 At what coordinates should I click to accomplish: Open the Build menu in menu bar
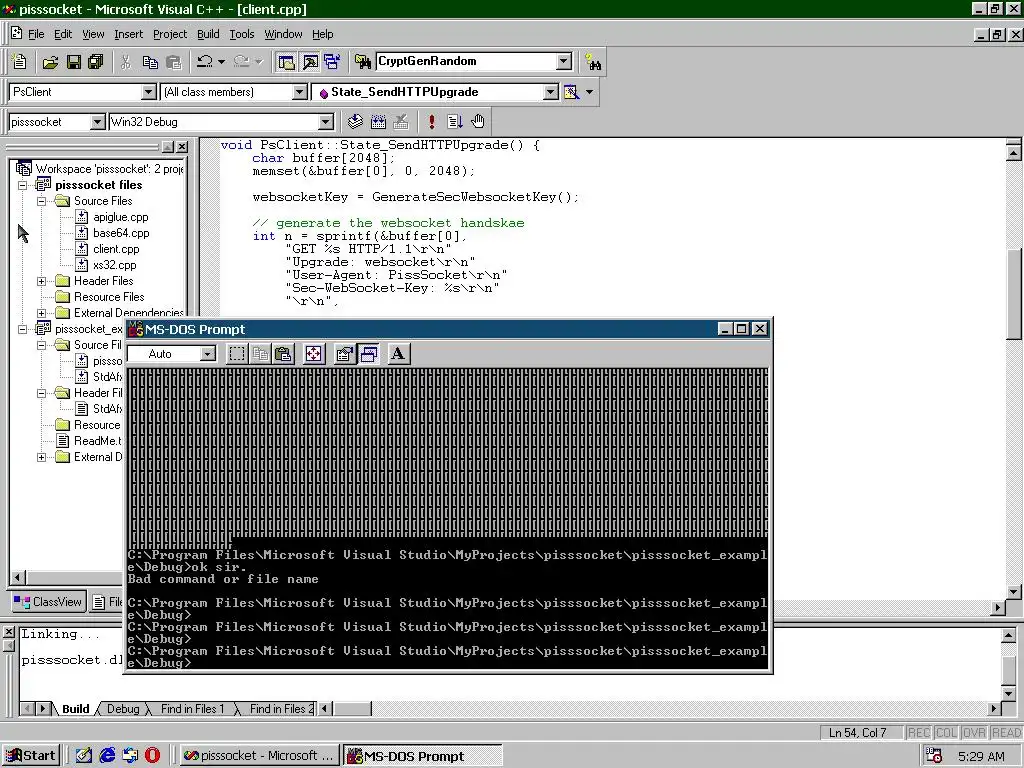pos(208,34)
